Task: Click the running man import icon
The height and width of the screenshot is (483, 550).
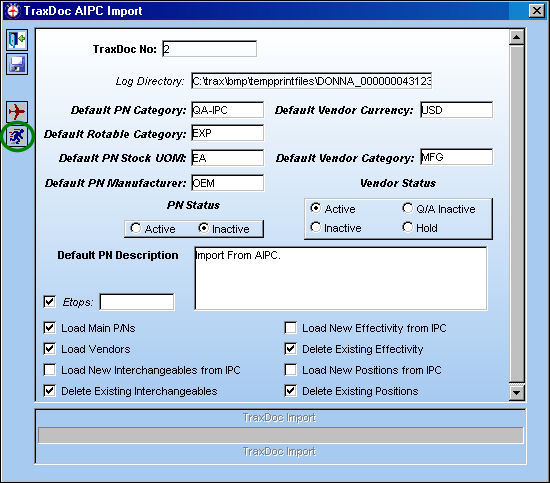Action: 16,136
